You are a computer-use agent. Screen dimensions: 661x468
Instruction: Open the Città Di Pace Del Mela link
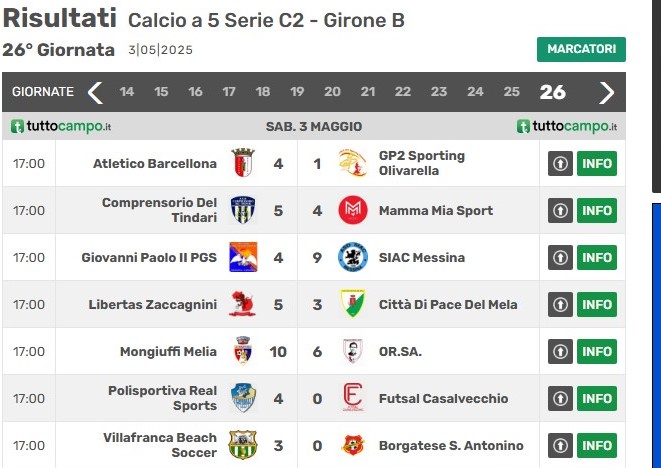click(448, 304)
